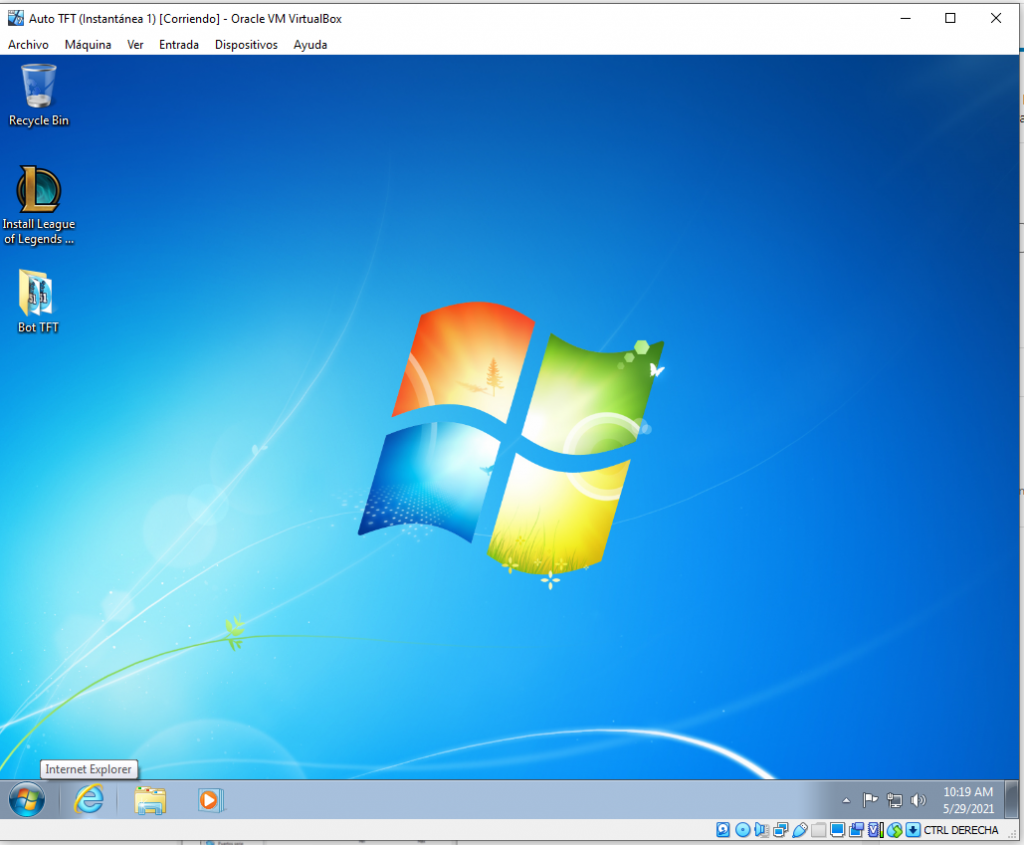Open the volume speaker control
The width and height of the screenshot is (1024, 845).
pyautogui.click(x=918, y=800)
